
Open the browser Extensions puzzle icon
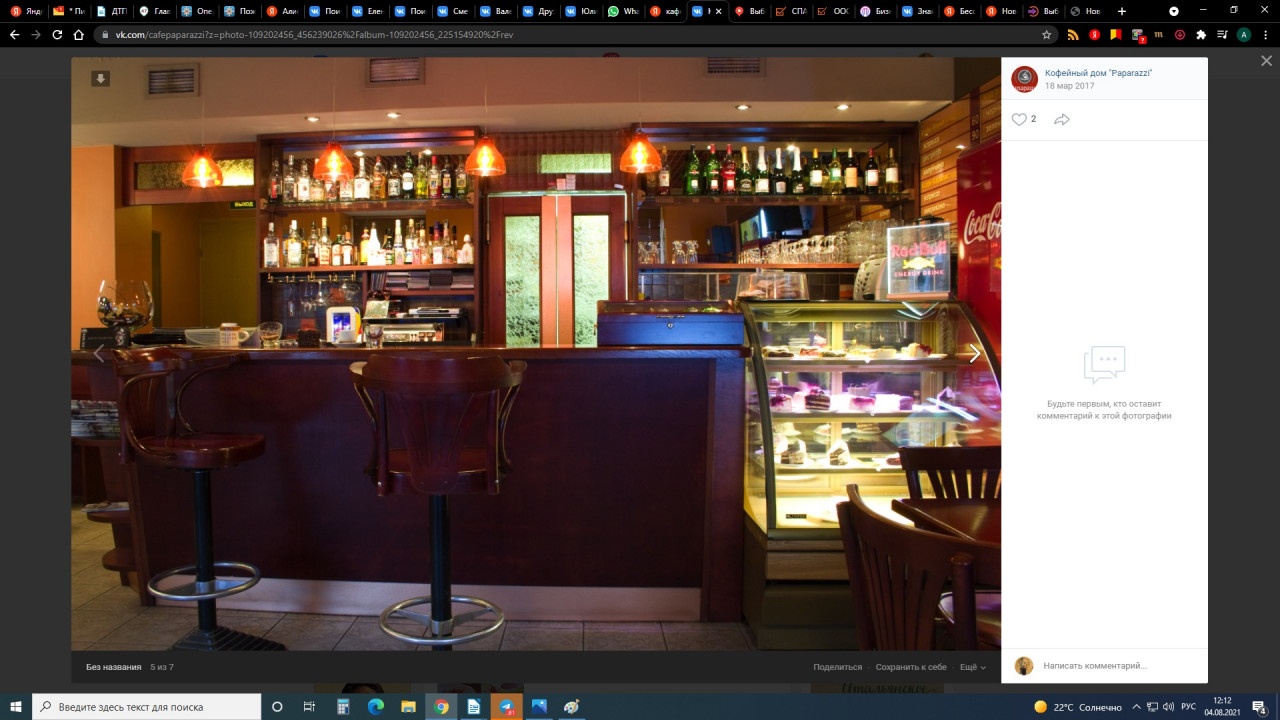(1201, 34)
